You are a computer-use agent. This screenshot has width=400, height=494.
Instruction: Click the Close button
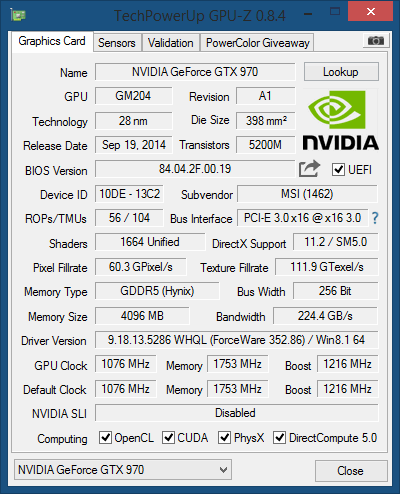(x=351, y=471)
